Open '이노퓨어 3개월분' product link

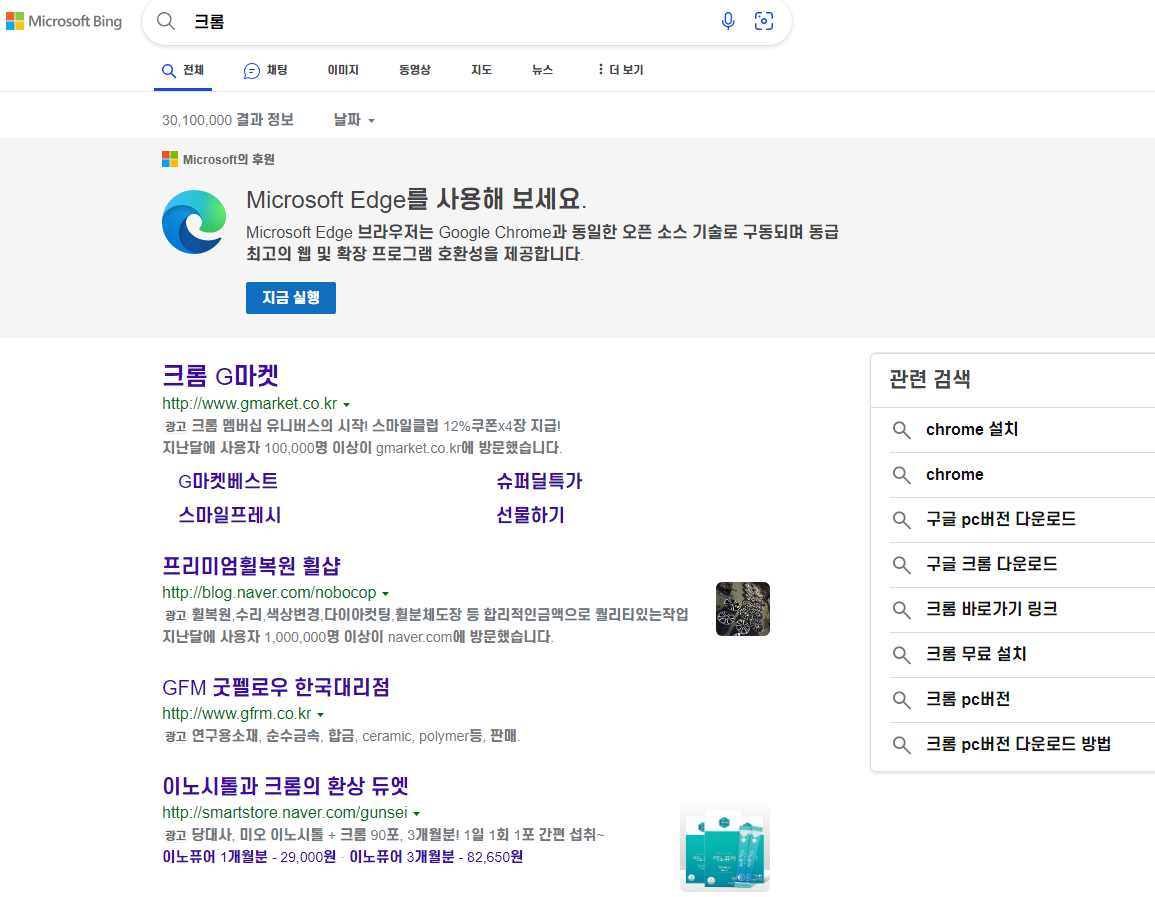[436, 856]
